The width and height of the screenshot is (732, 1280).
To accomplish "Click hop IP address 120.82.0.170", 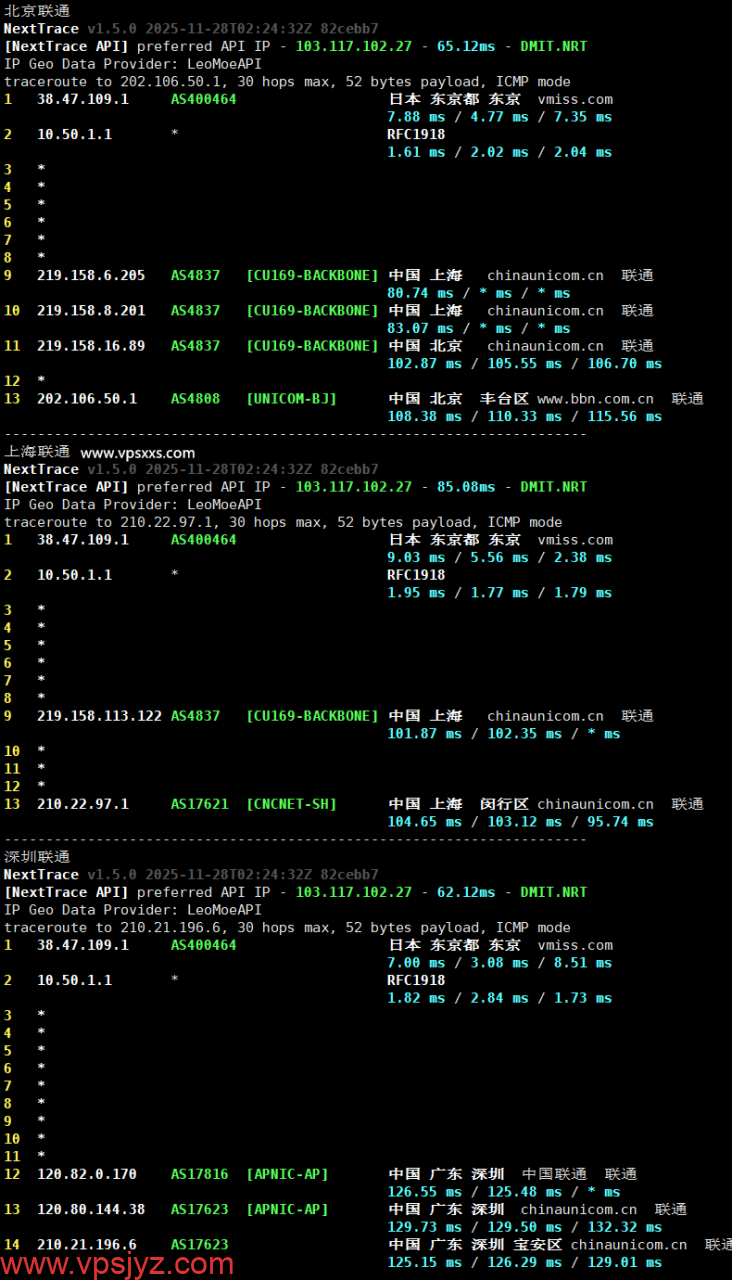I will (87, 1174).
